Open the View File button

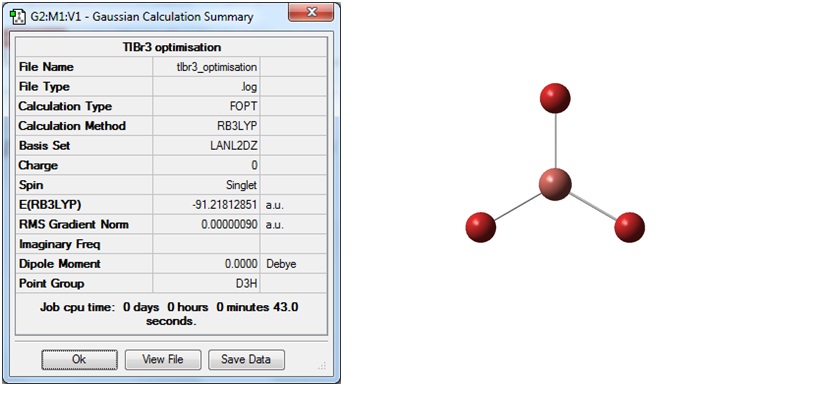pyautogui.click(x=163, y=360)
